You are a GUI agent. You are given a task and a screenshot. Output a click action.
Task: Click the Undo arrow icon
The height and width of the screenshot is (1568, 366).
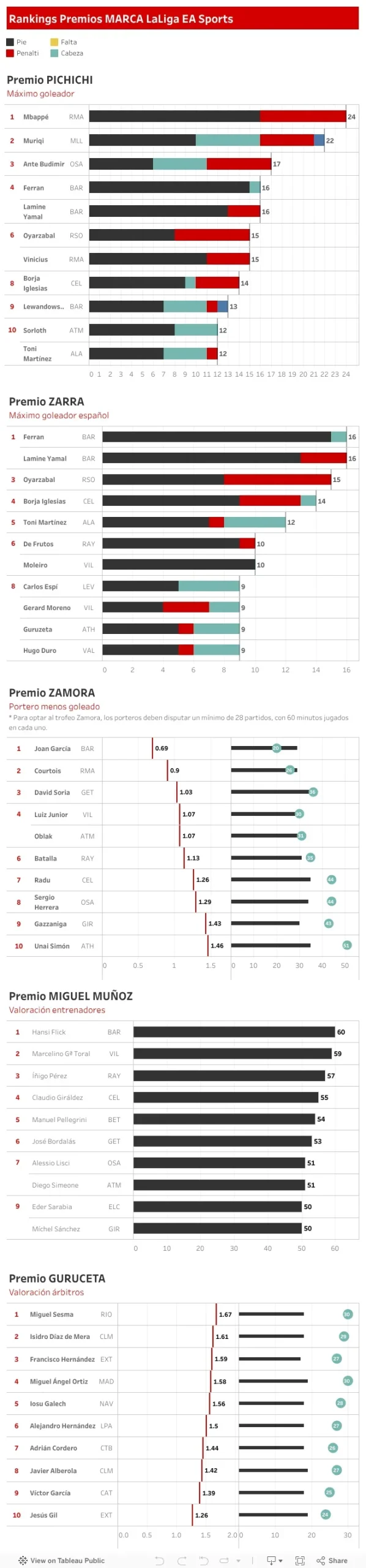(159, 1560)
